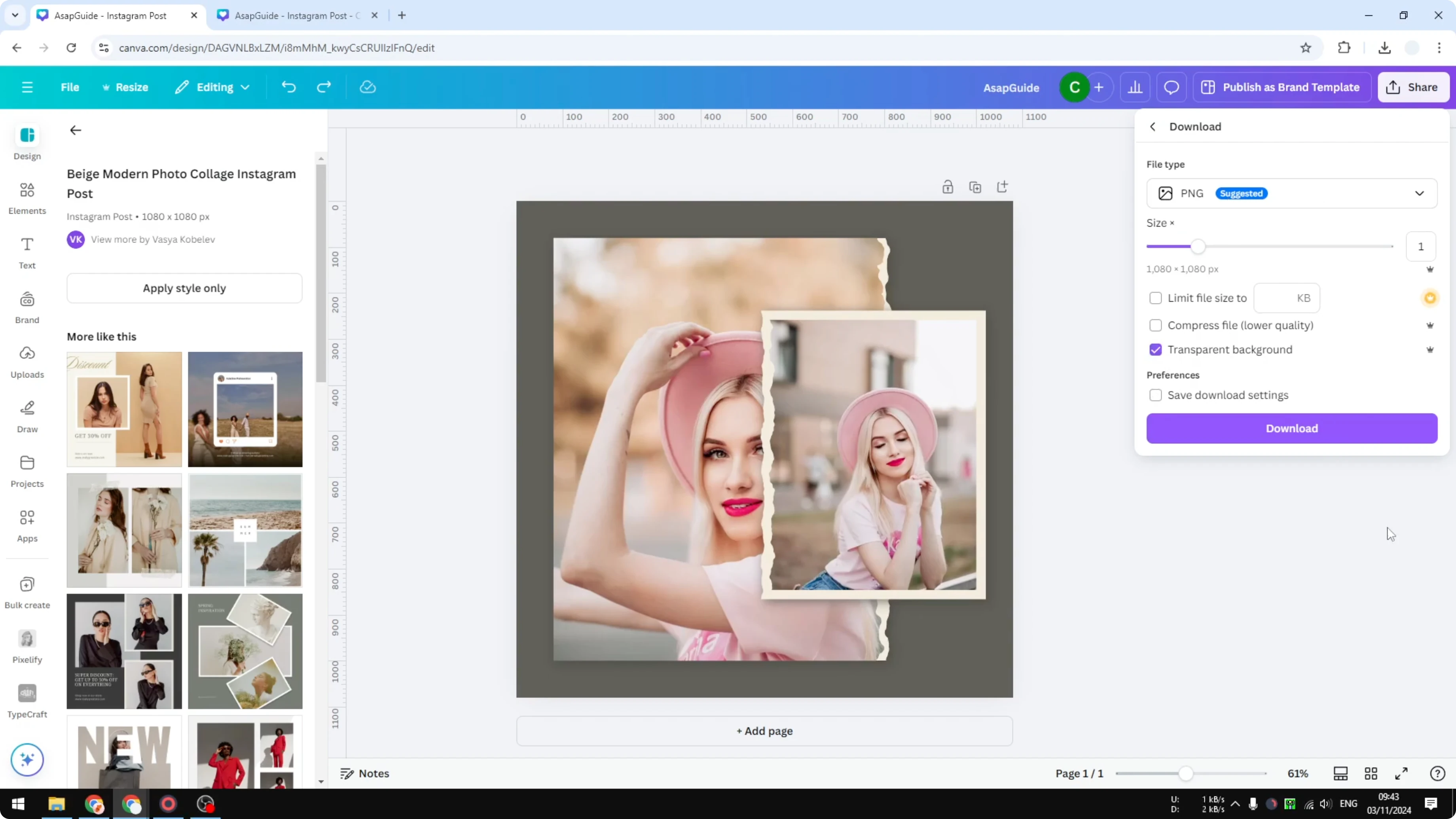The width and height of the screenshot is (1456, 819).
Task: Switch to the second AsapGuide browser tab
Action: click(x=288, y=15)
